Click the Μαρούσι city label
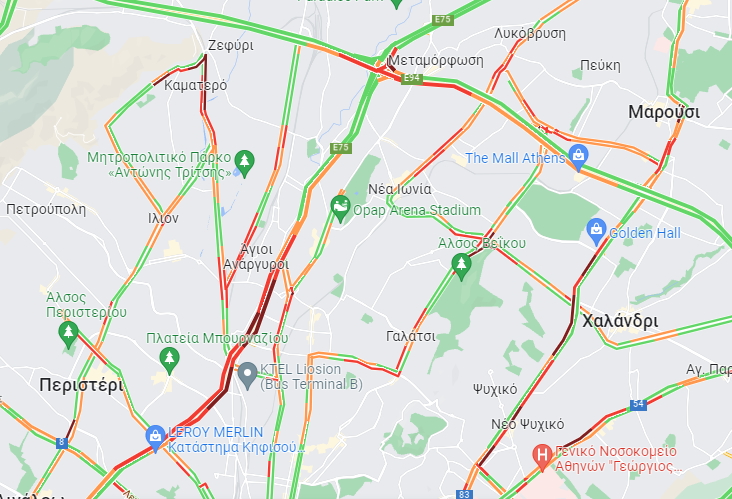Viewport: 732px width, 499px height. [664, 112]
